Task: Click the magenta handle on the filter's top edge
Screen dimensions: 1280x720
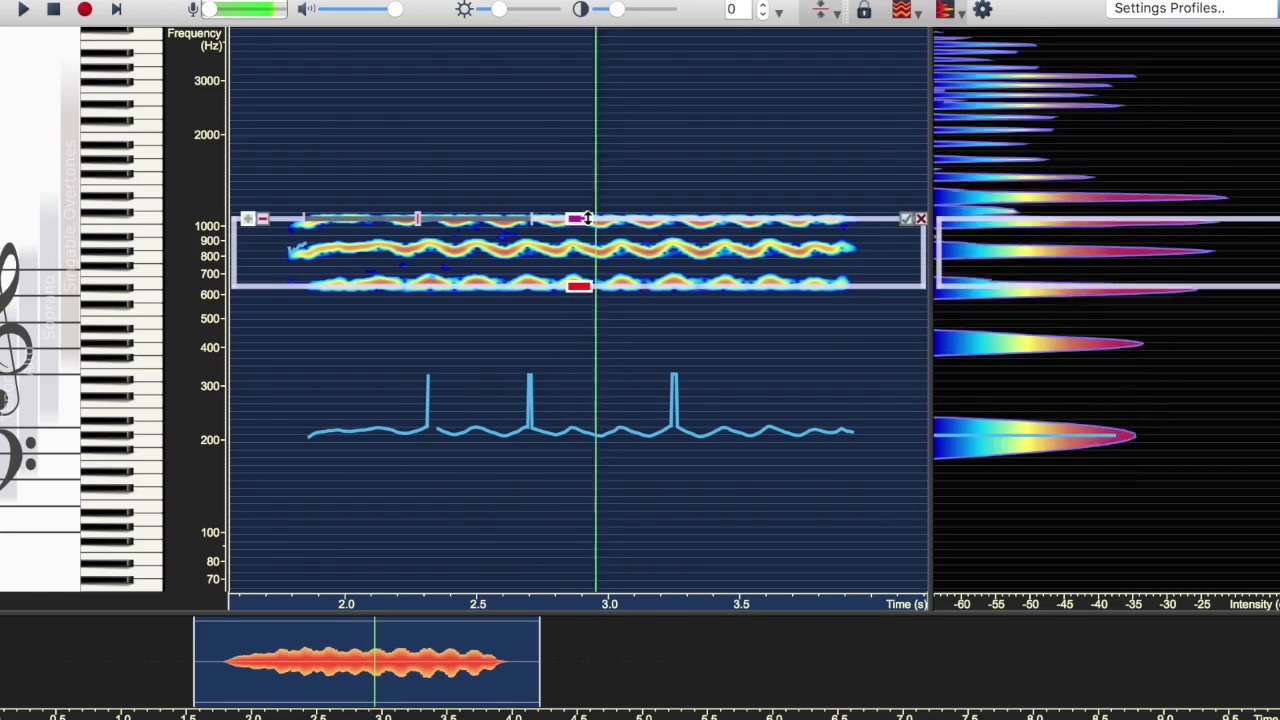Action: 576,218
